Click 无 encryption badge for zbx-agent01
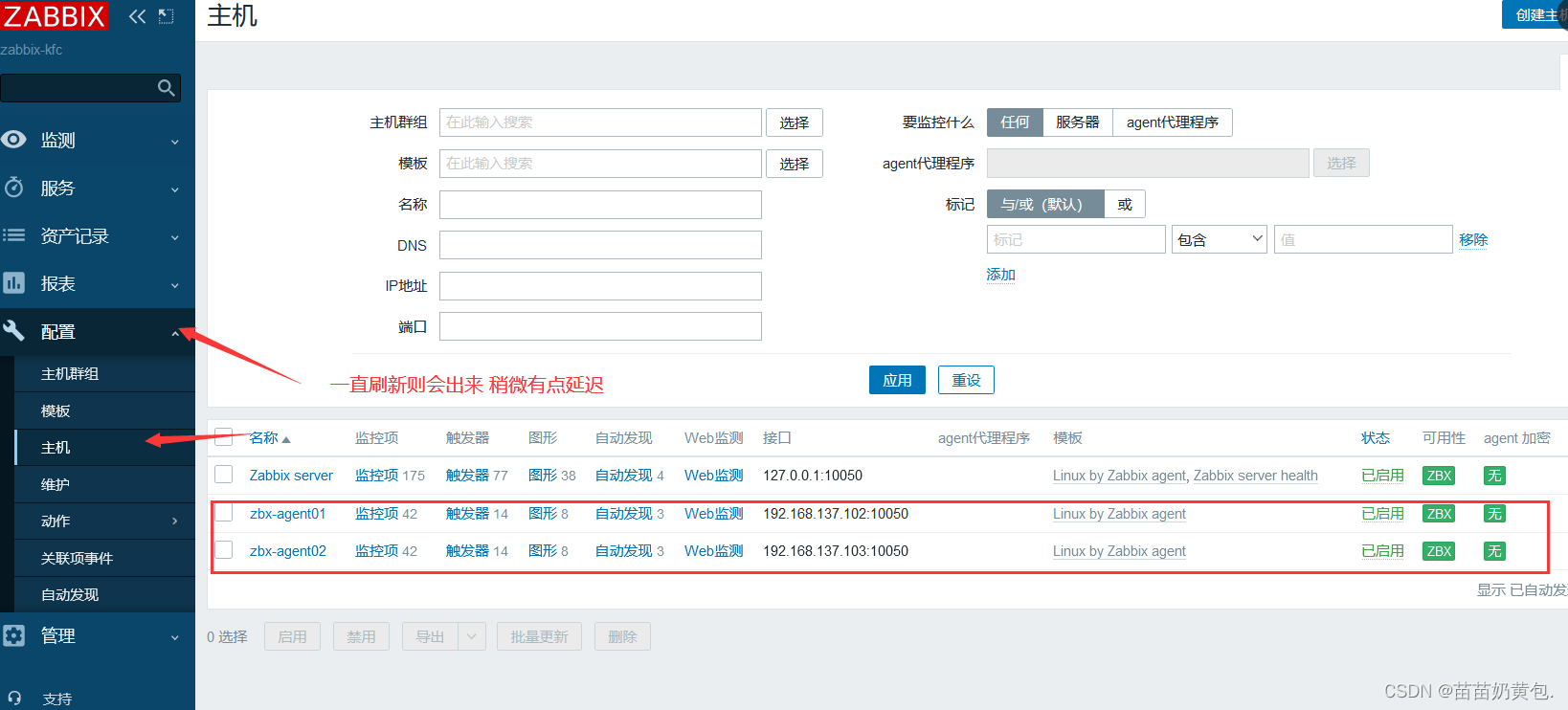The image size is (1568, 710). [x=1494, y=514]
